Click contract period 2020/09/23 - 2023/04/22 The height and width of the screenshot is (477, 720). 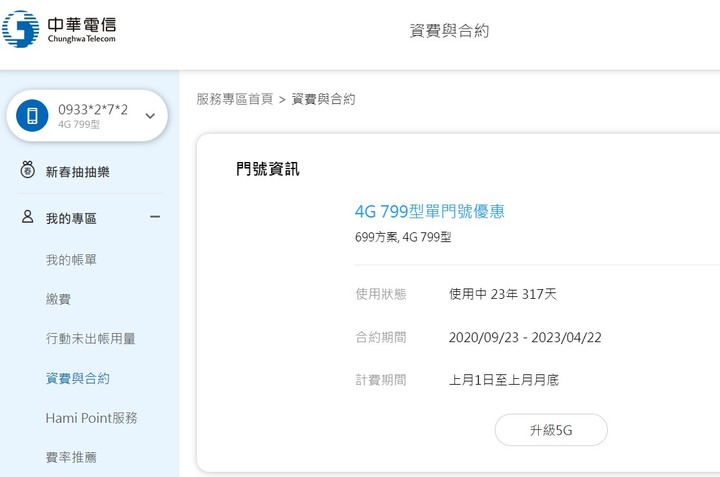525,337
